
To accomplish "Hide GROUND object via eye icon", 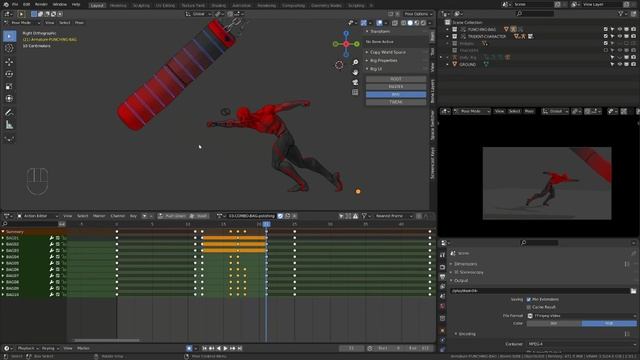I will point(620,64).
